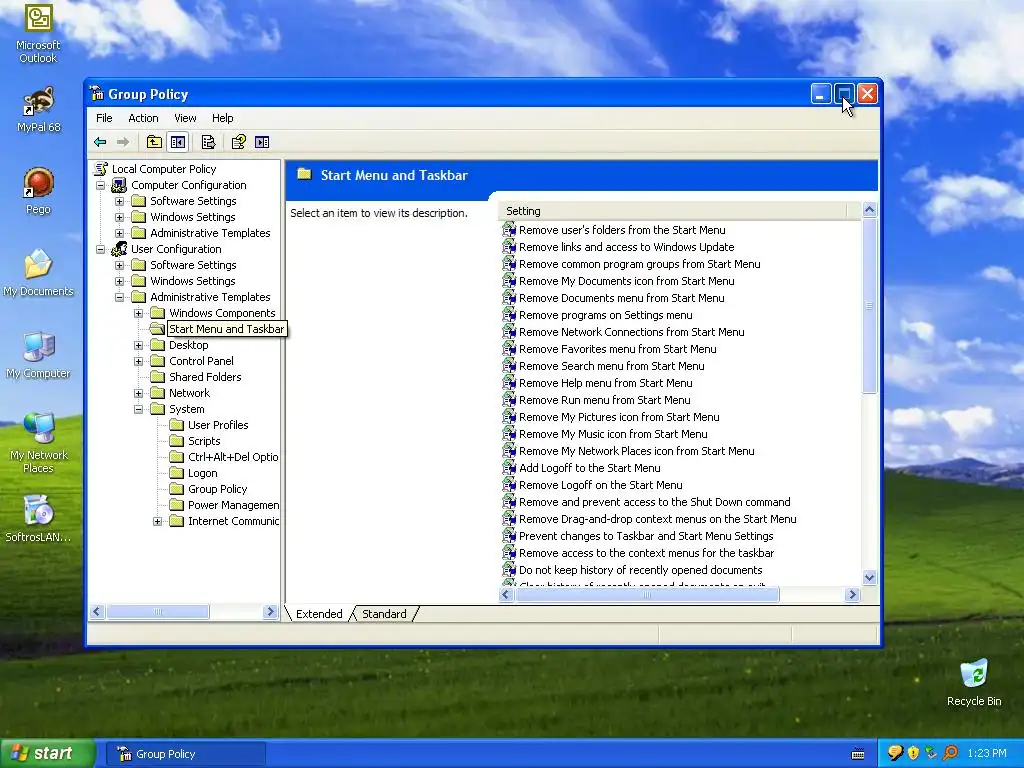Select 'Do not keep history of recently opened documents'
The image size is (1024, 768).
click(x=641, y=570)
